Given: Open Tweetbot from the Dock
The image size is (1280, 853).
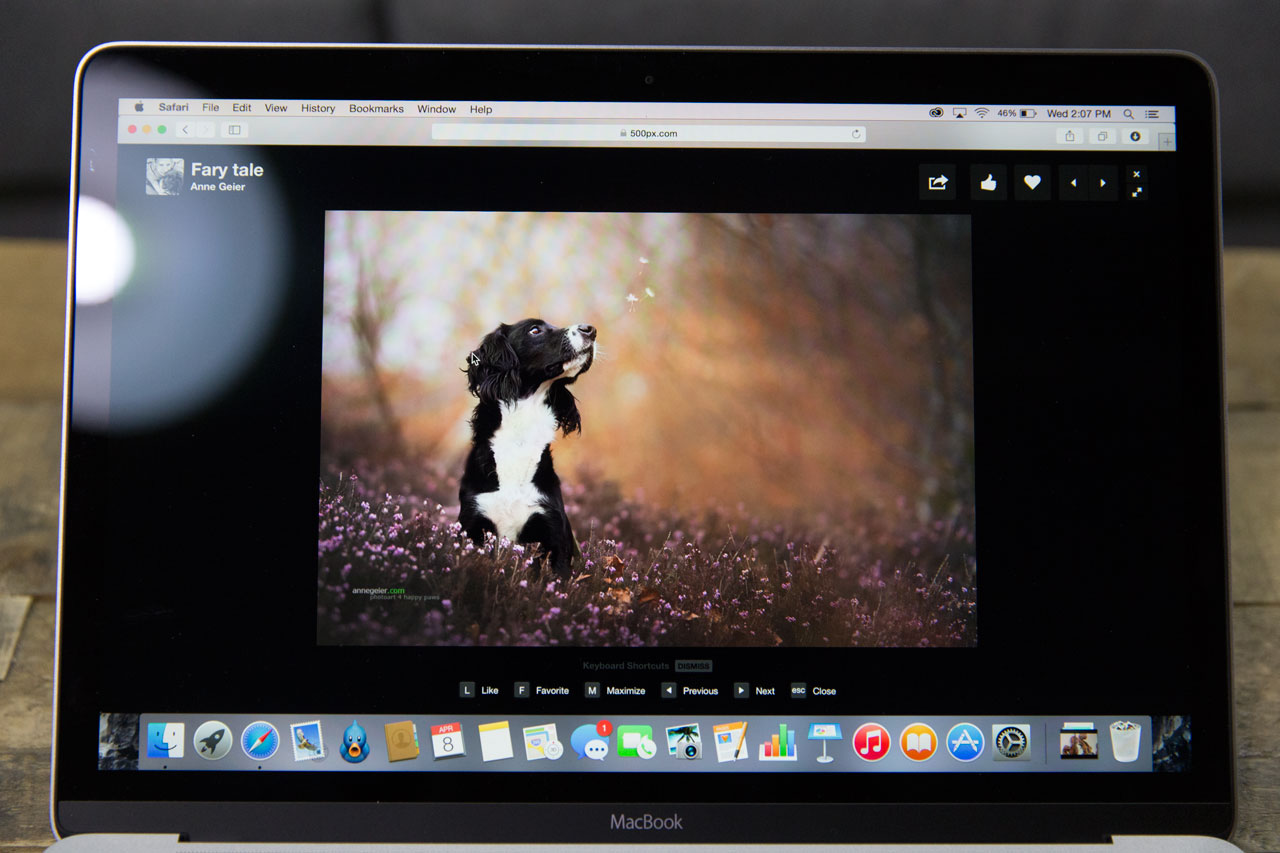Looking at the screenshot, I should [354, 742].
